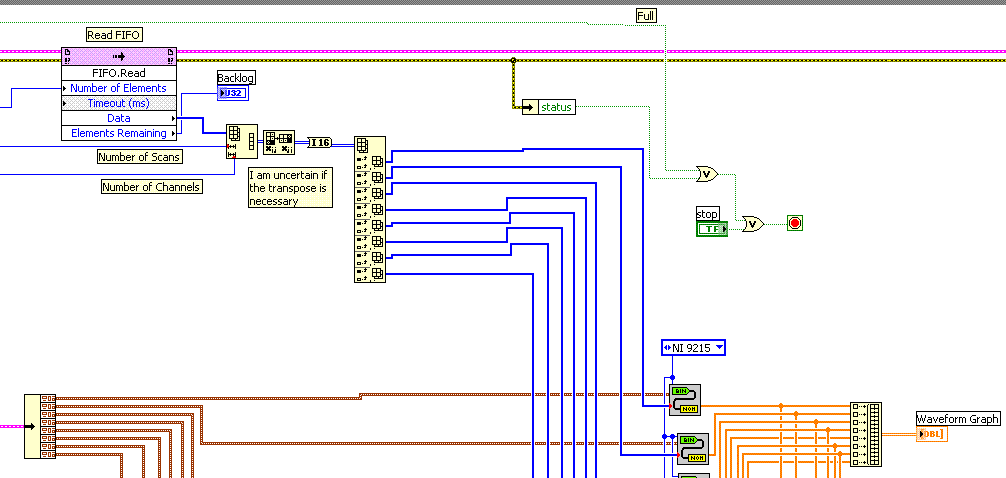Select the upper OR gate below Full
The width and height of the screenshot is (1006, 478).
[x=706, y=174]
